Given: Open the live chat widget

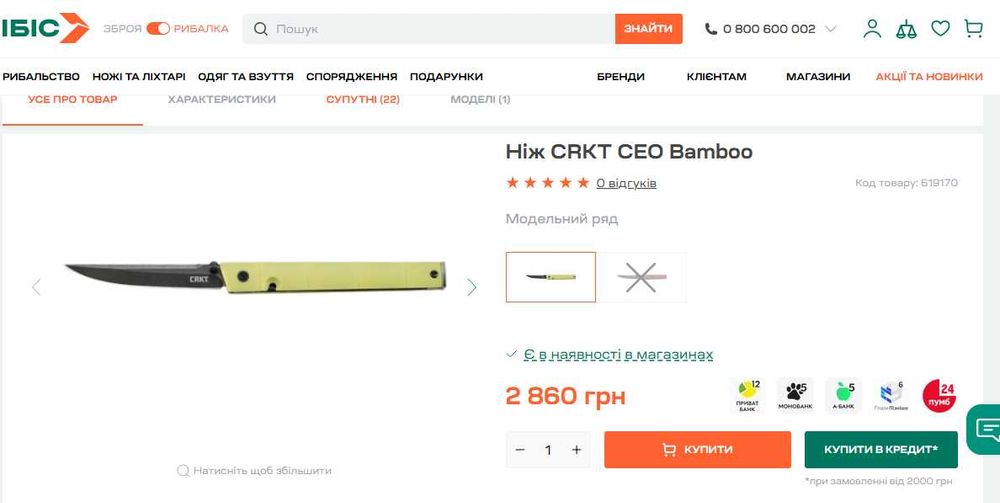Looking at the screenshot, I should 985,429.
